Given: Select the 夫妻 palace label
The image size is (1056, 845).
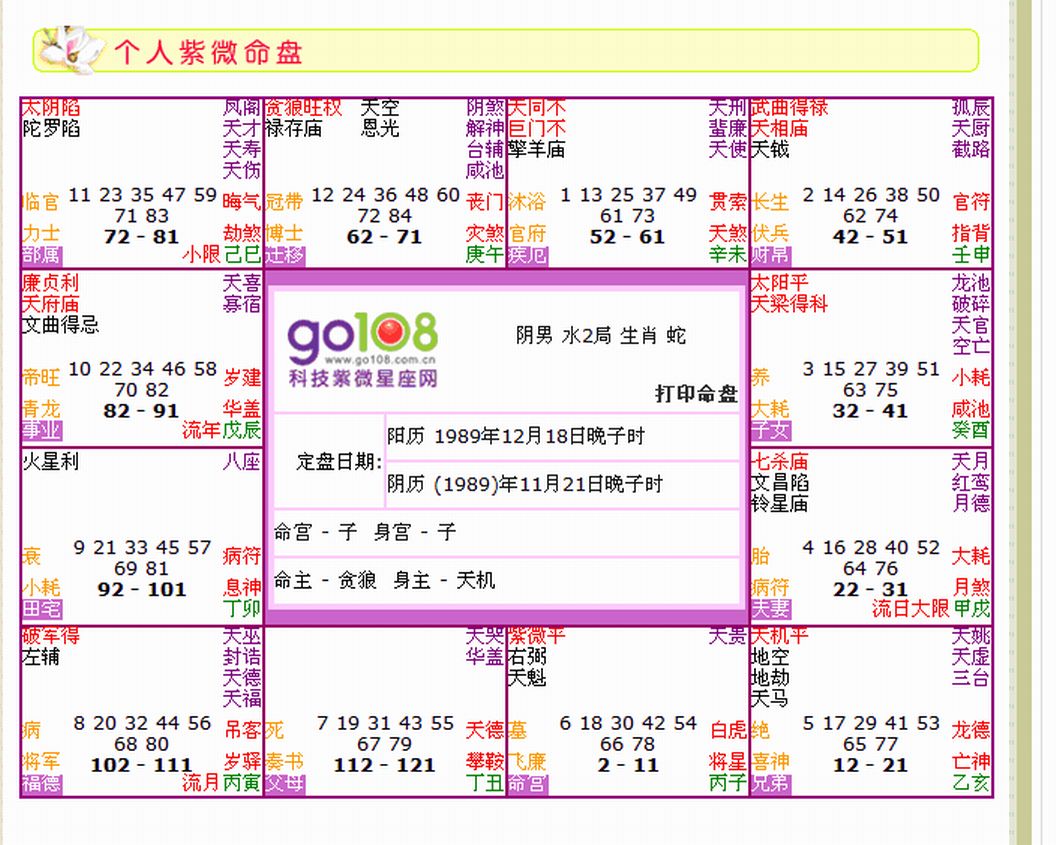Looking at the screenshot, I should click(770, 609).
